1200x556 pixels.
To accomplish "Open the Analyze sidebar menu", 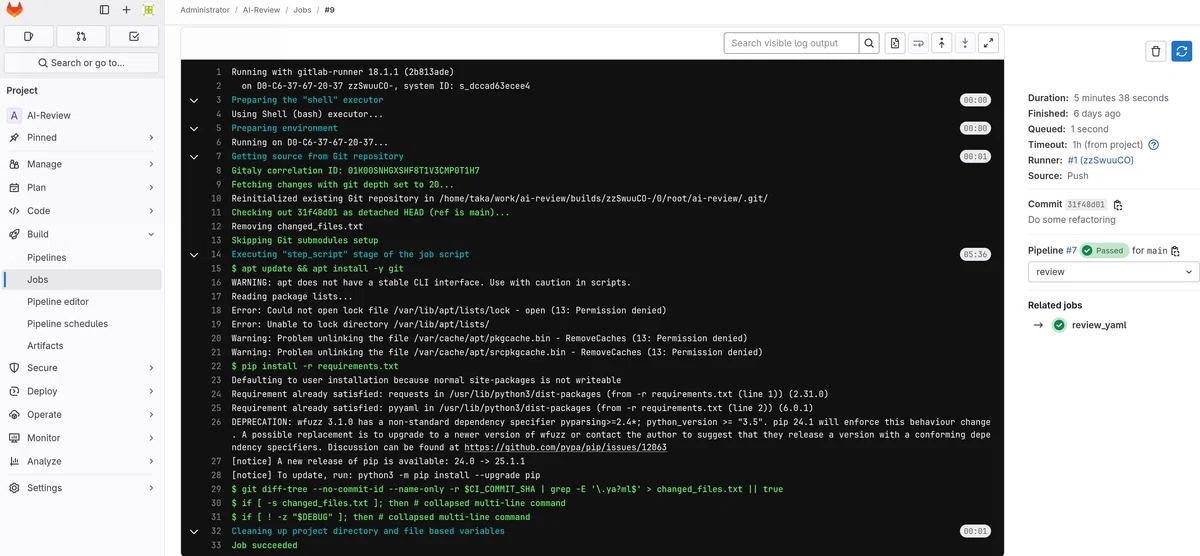I will [x=82, y=461].
